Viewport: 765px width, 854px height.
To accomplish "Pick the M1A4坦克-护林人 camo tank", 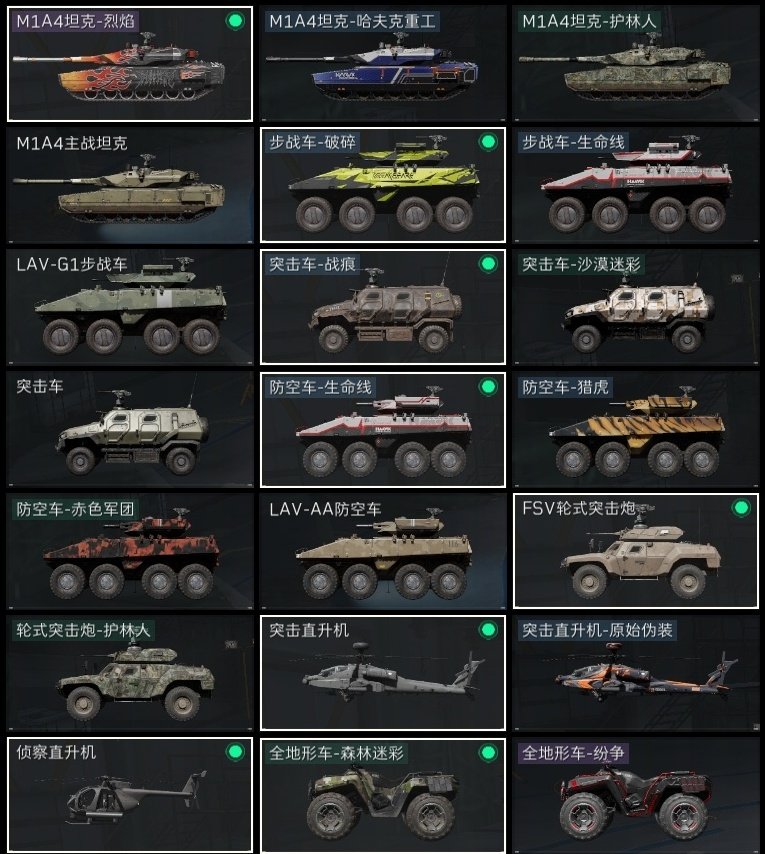I will (635, 64).
